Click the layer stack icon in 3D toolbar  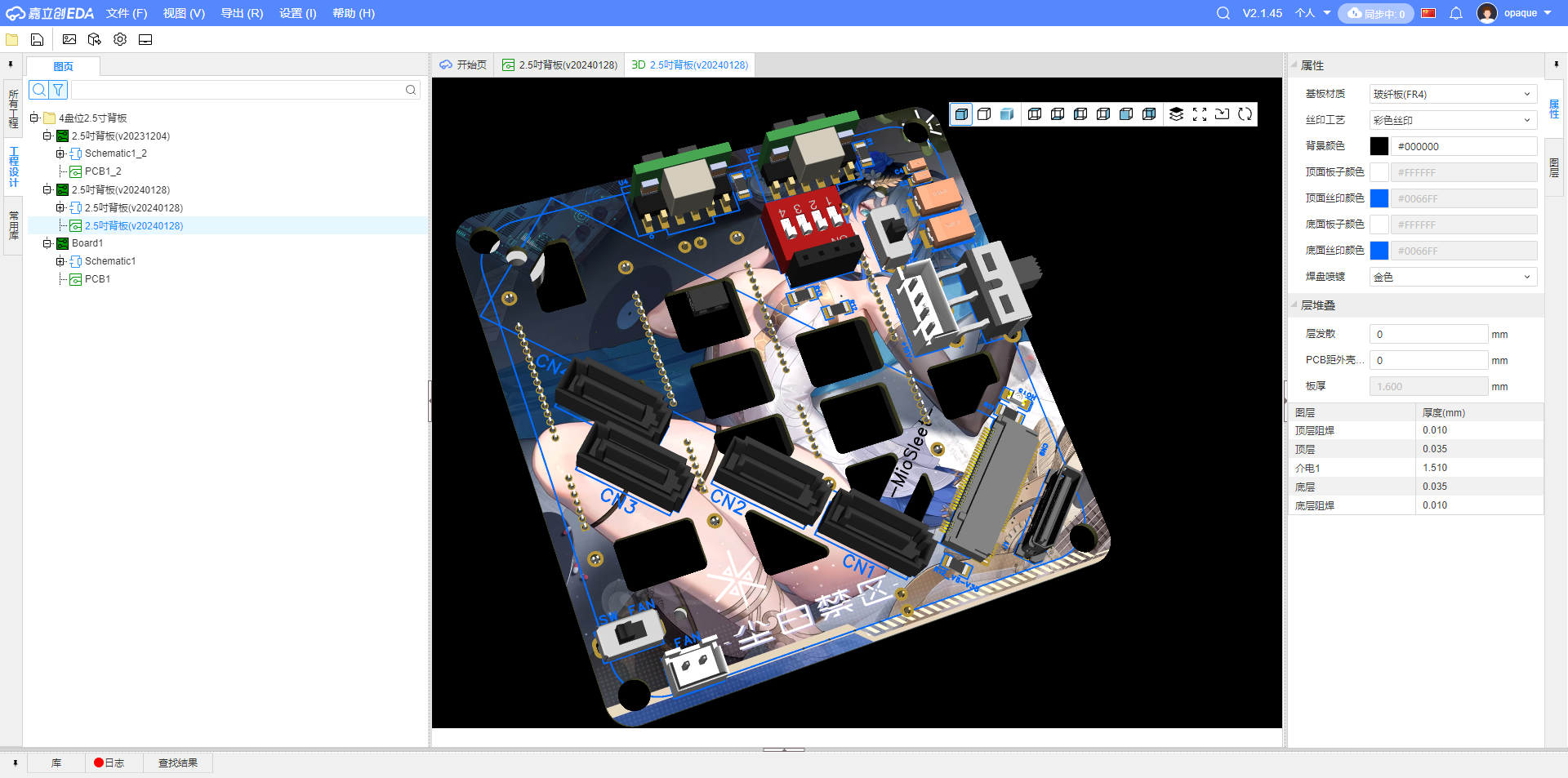coord(1176,114)
